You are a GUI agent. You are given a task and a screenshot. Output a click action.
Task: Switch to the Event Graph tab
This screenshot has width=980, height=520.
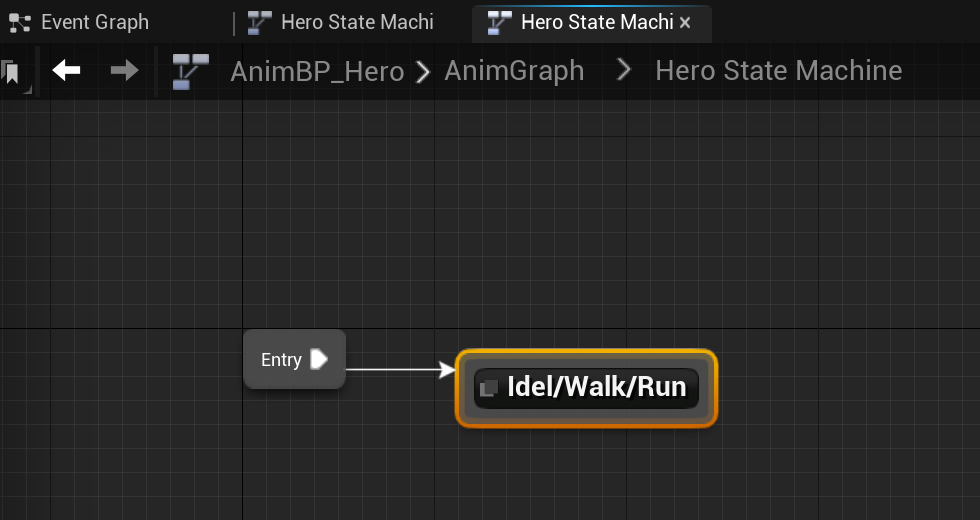point(94,22)
